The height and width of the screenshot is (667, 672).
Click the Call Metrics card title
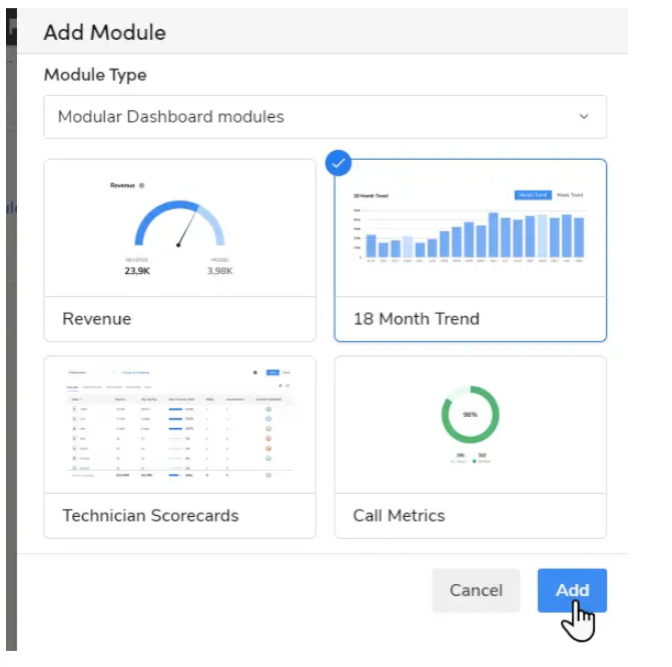(x=399, y=515)
